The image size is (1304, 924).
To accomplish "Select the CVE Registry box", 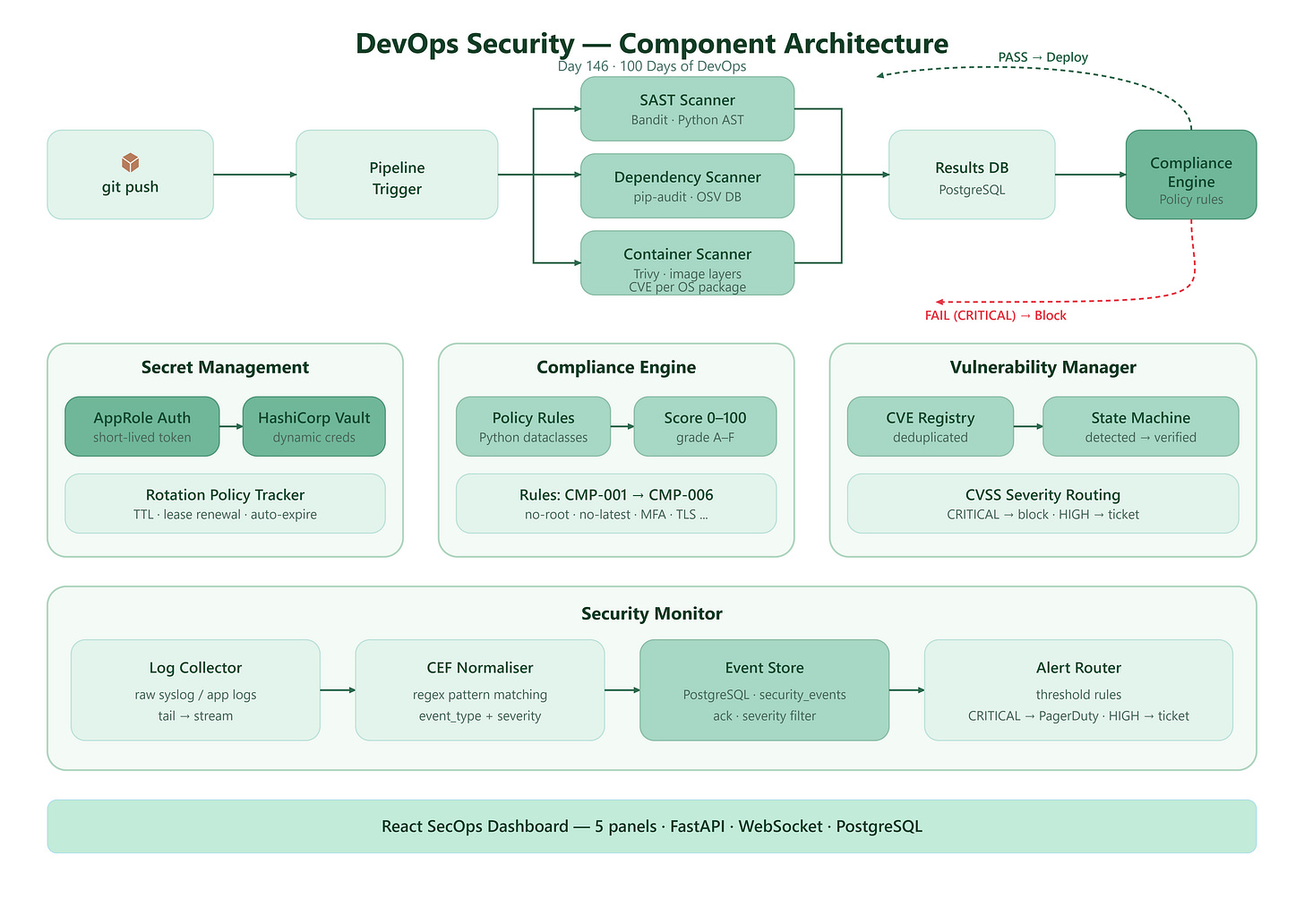I will pos(931,426).
